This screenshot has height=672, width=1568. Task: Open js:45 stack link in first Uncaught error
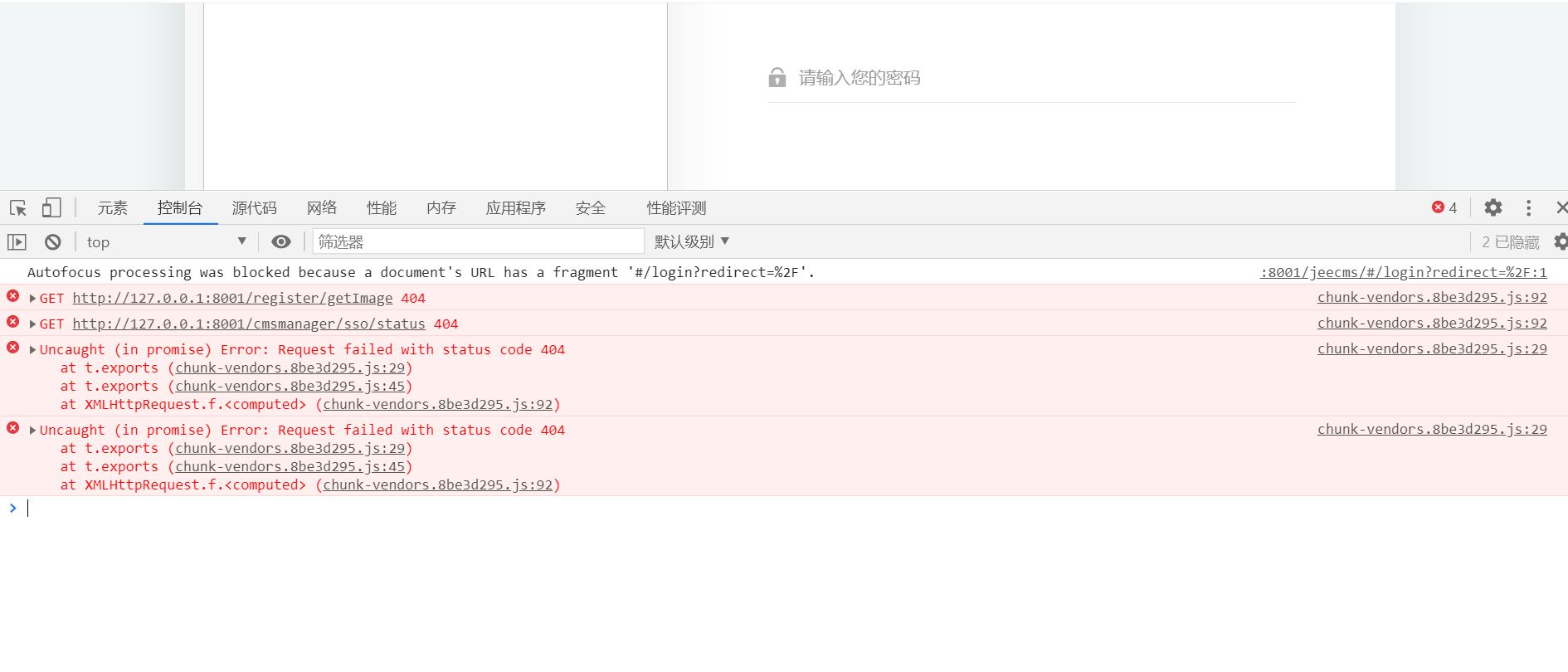(x=290, y=387)
